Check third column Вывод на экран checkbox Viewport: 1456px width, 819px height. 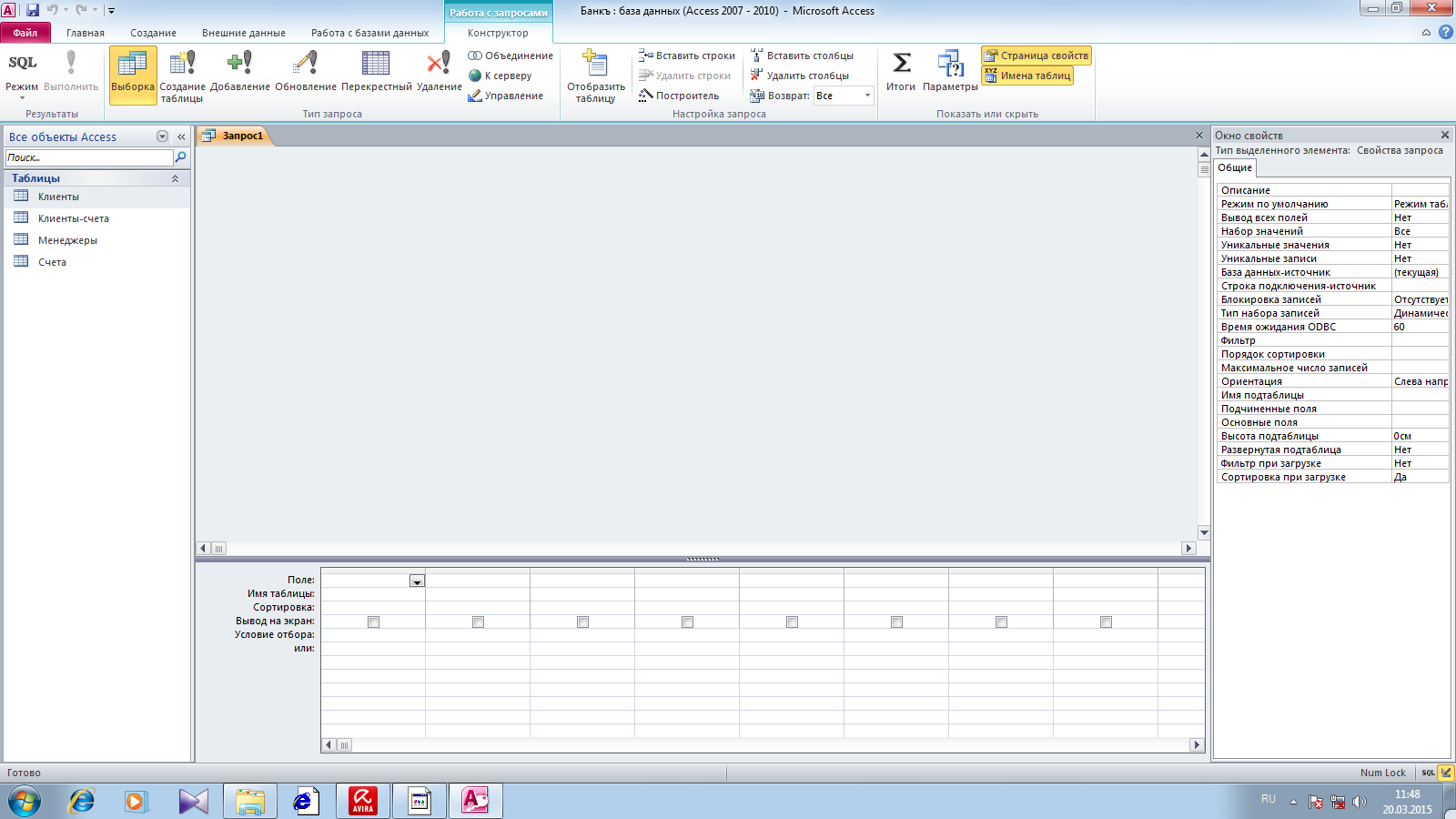coord(582,622)
